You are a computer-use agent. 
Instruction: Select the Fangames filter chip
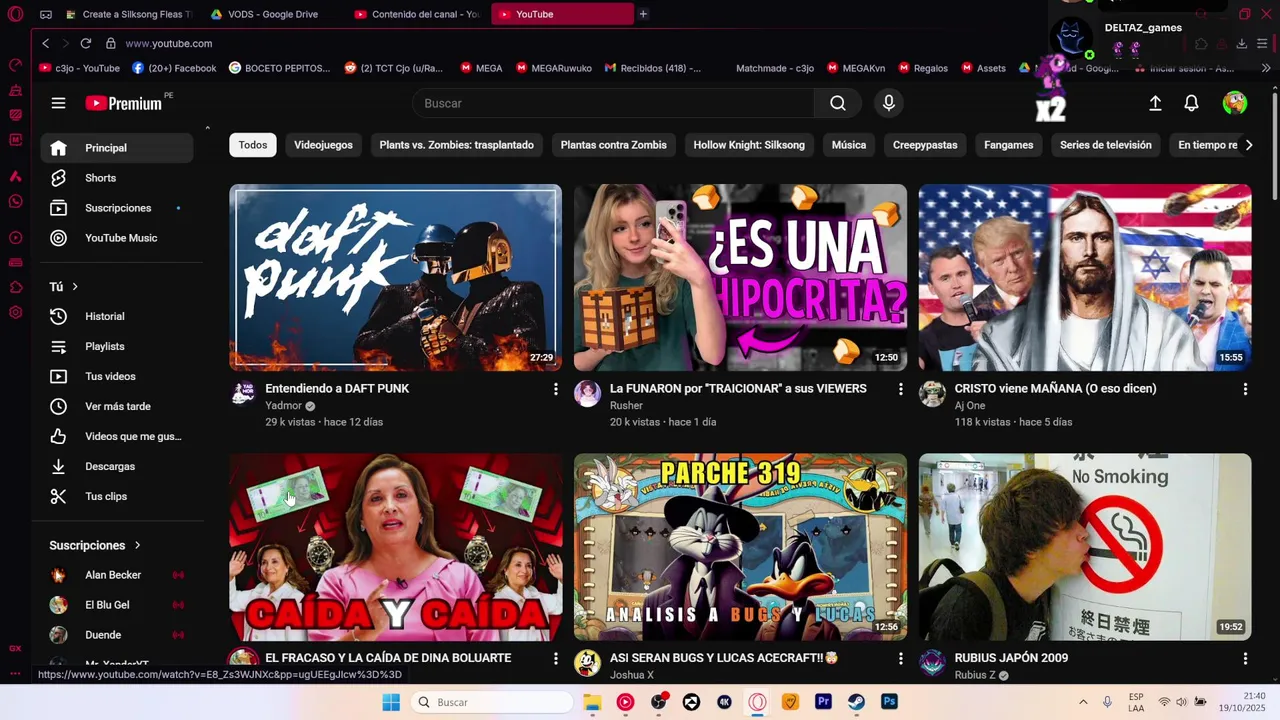[x=1008, y=145]
